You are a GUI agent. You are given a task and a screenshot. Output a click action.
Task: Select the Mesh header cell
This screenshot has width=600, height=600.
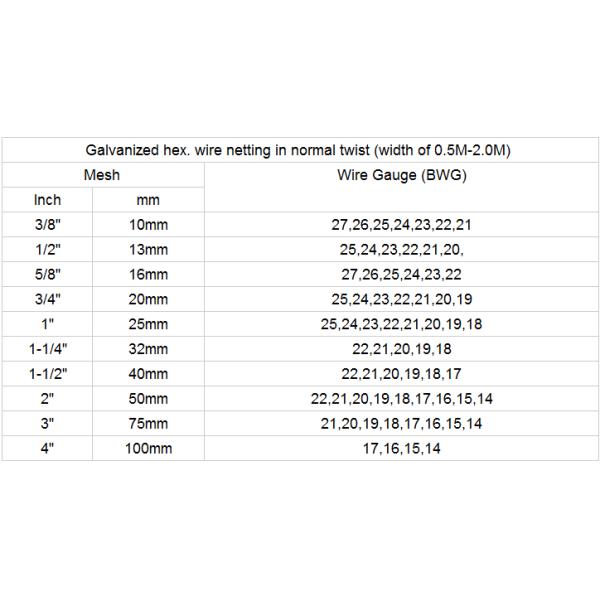pyautogui.click(x=102, y=175)
